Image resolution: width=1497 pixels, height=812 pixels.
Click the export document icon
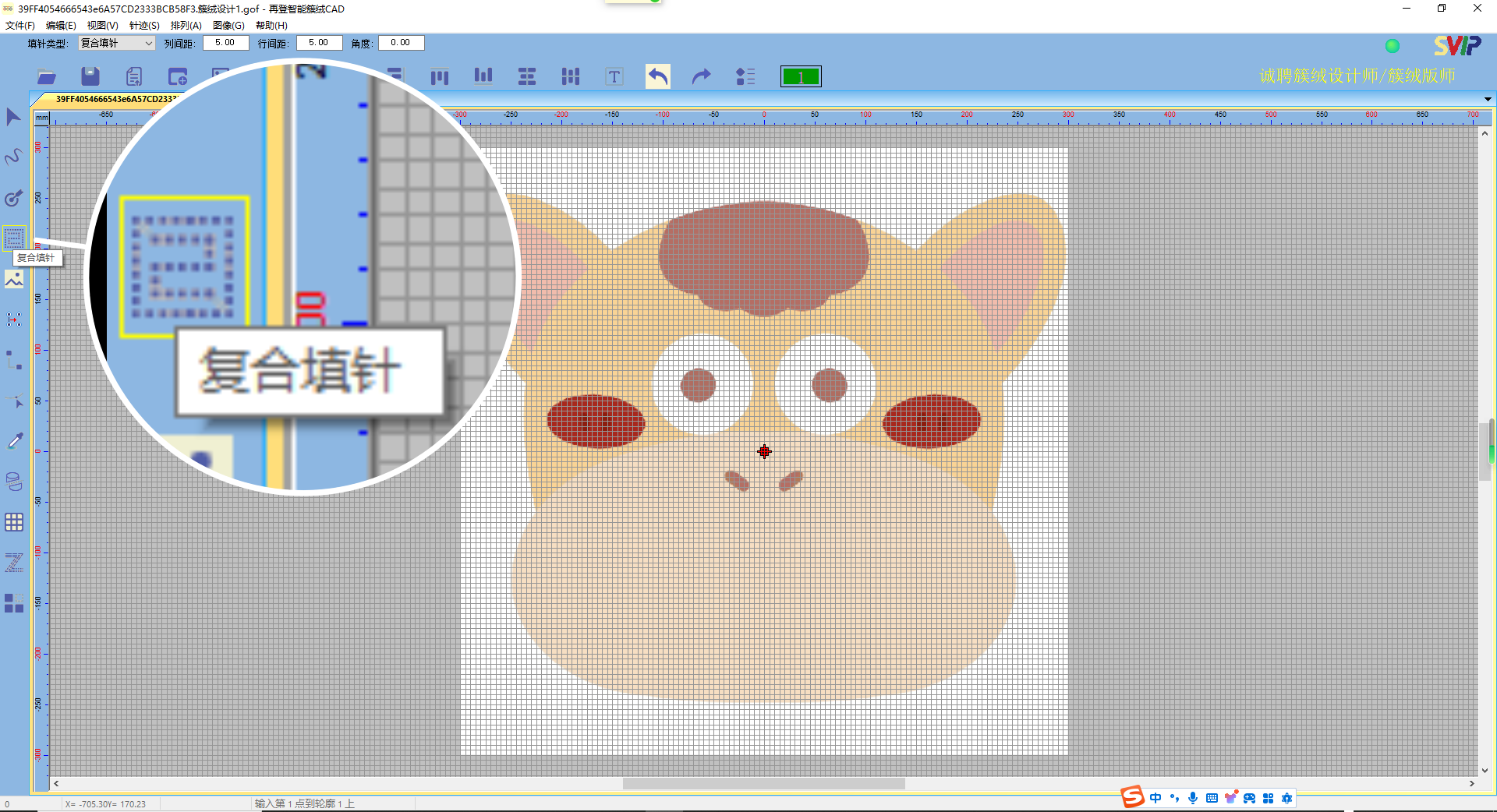[x=134, y=76]
